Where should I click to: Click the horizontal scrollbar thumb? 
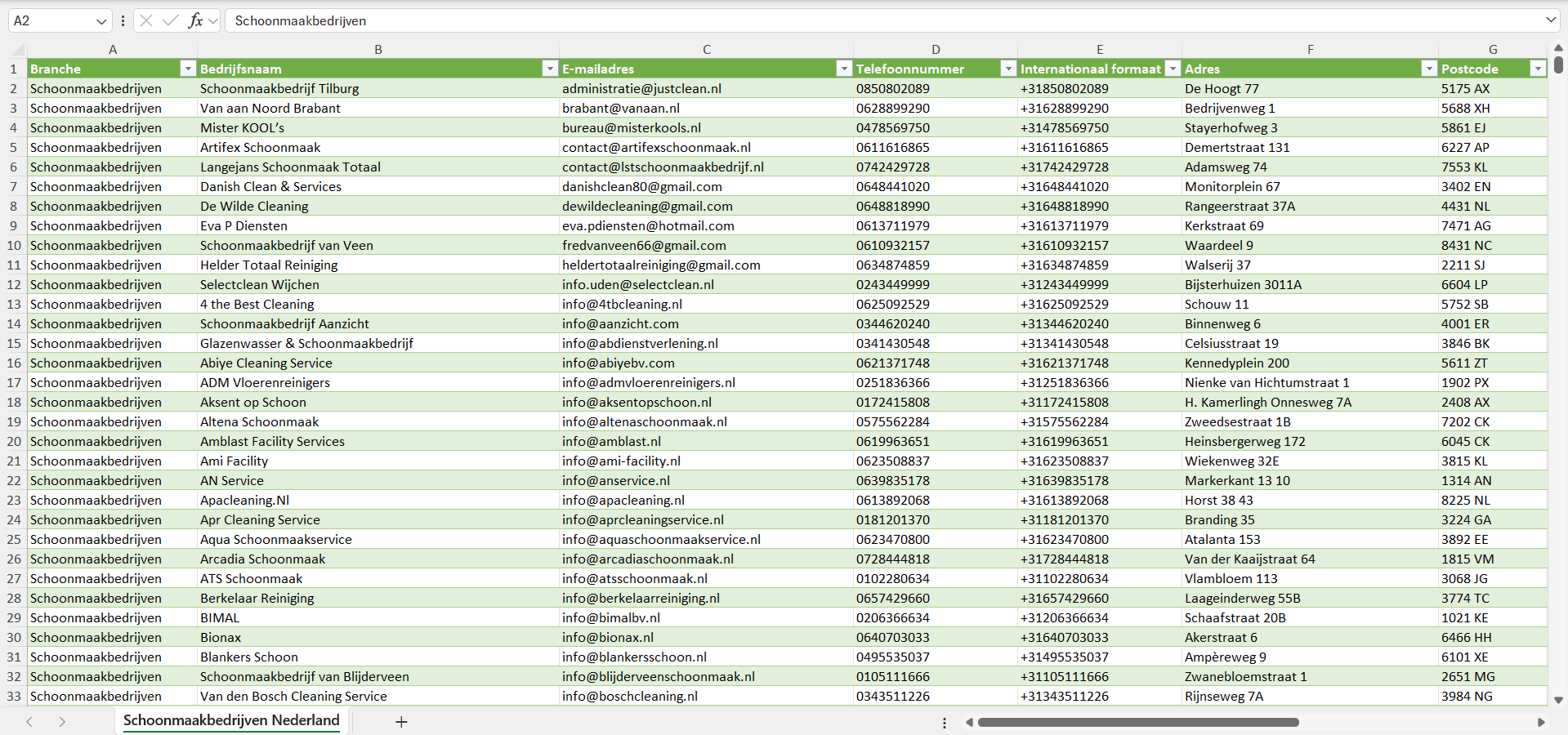click(1137, 722)
